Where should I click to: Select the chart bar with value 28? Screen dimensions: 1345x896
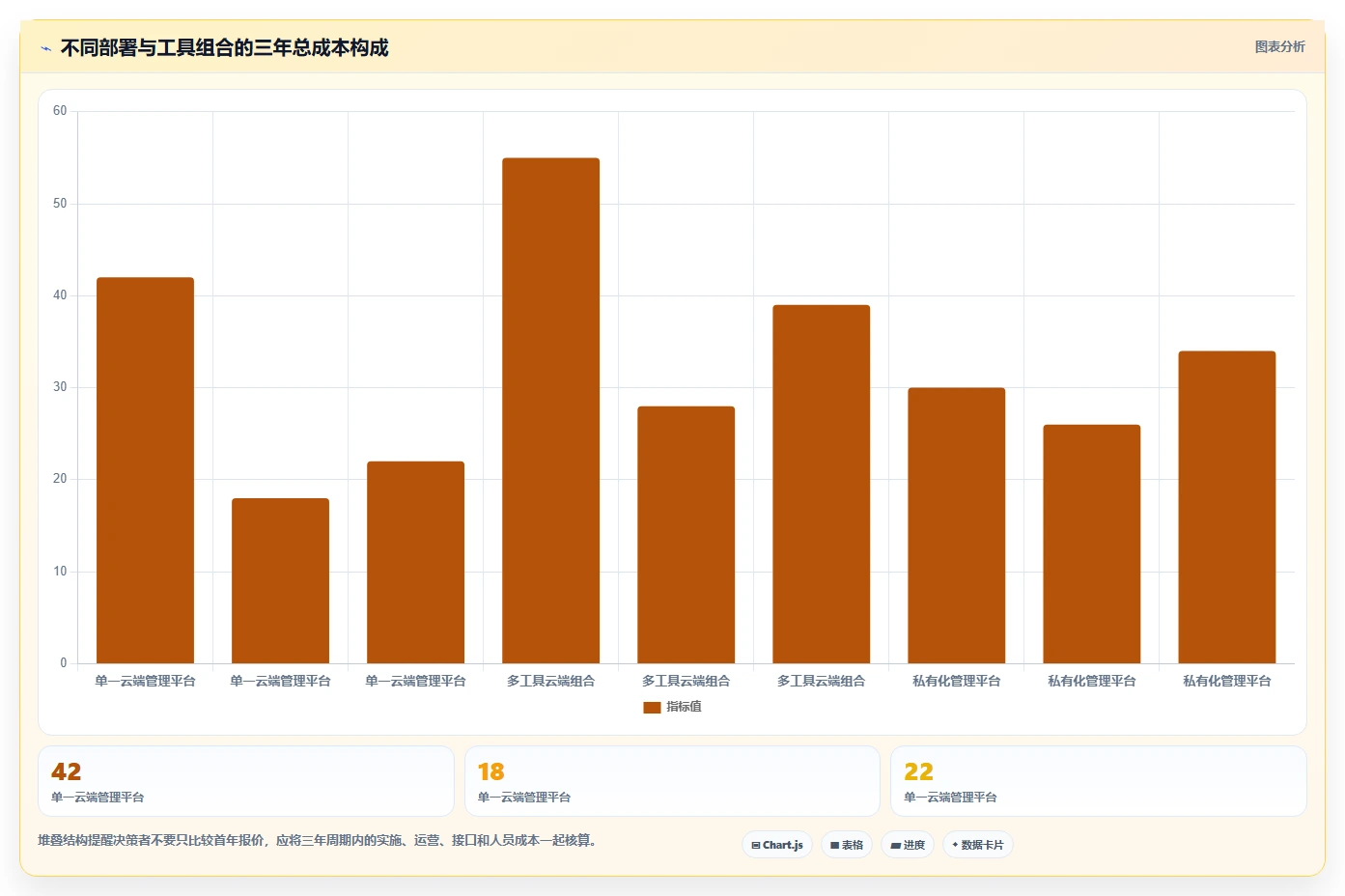click(x=686, y=535)
